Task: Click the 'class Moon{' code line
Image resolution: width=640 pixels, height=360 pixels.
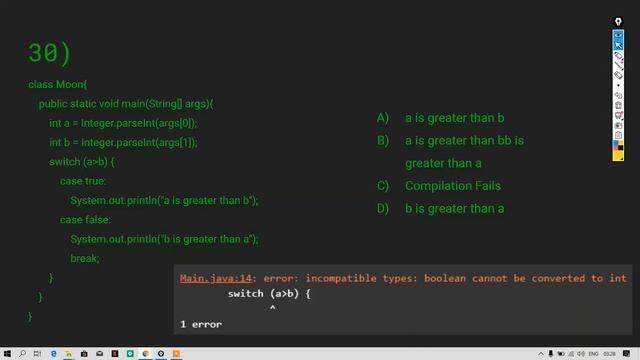Action: [58, 84]
